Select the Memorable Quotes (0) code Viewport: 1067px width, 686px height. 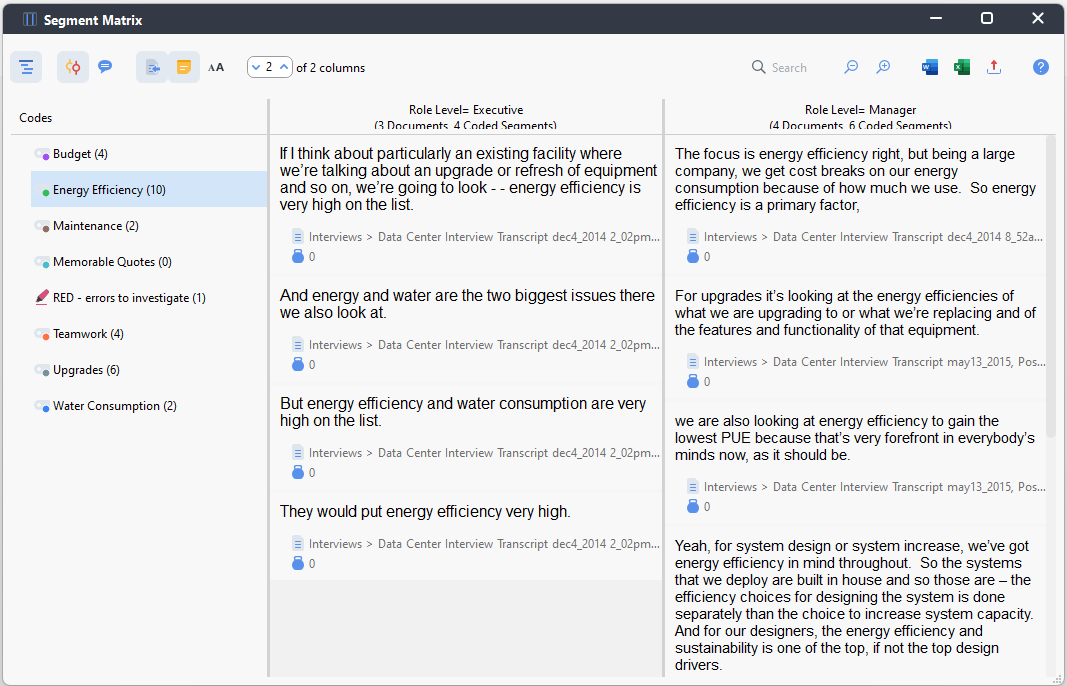[x=149, y=262]
